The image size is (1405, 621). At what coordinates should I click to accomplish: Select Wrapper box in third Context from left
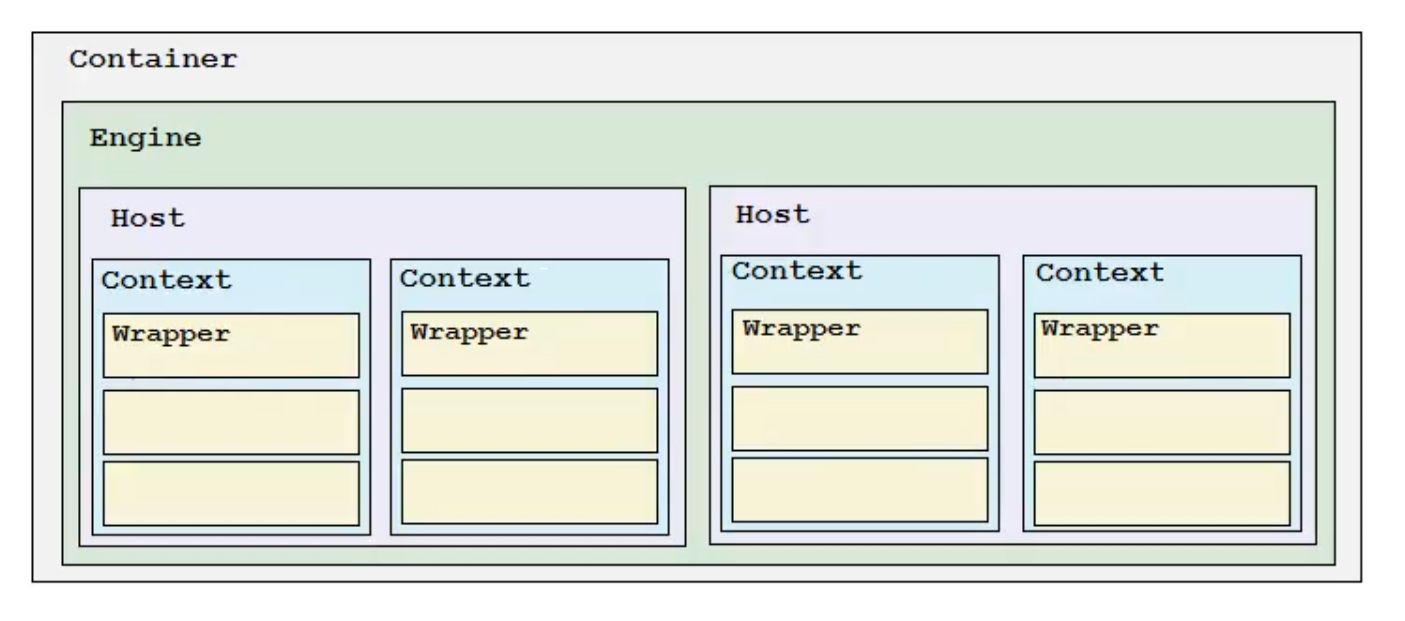point(859,341)
